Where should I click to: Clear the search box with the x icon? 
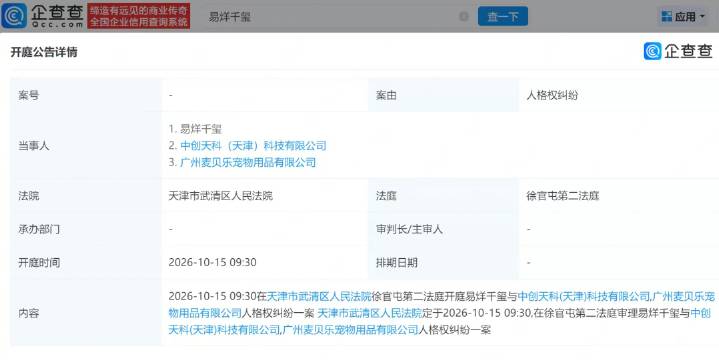coord(464,17)
